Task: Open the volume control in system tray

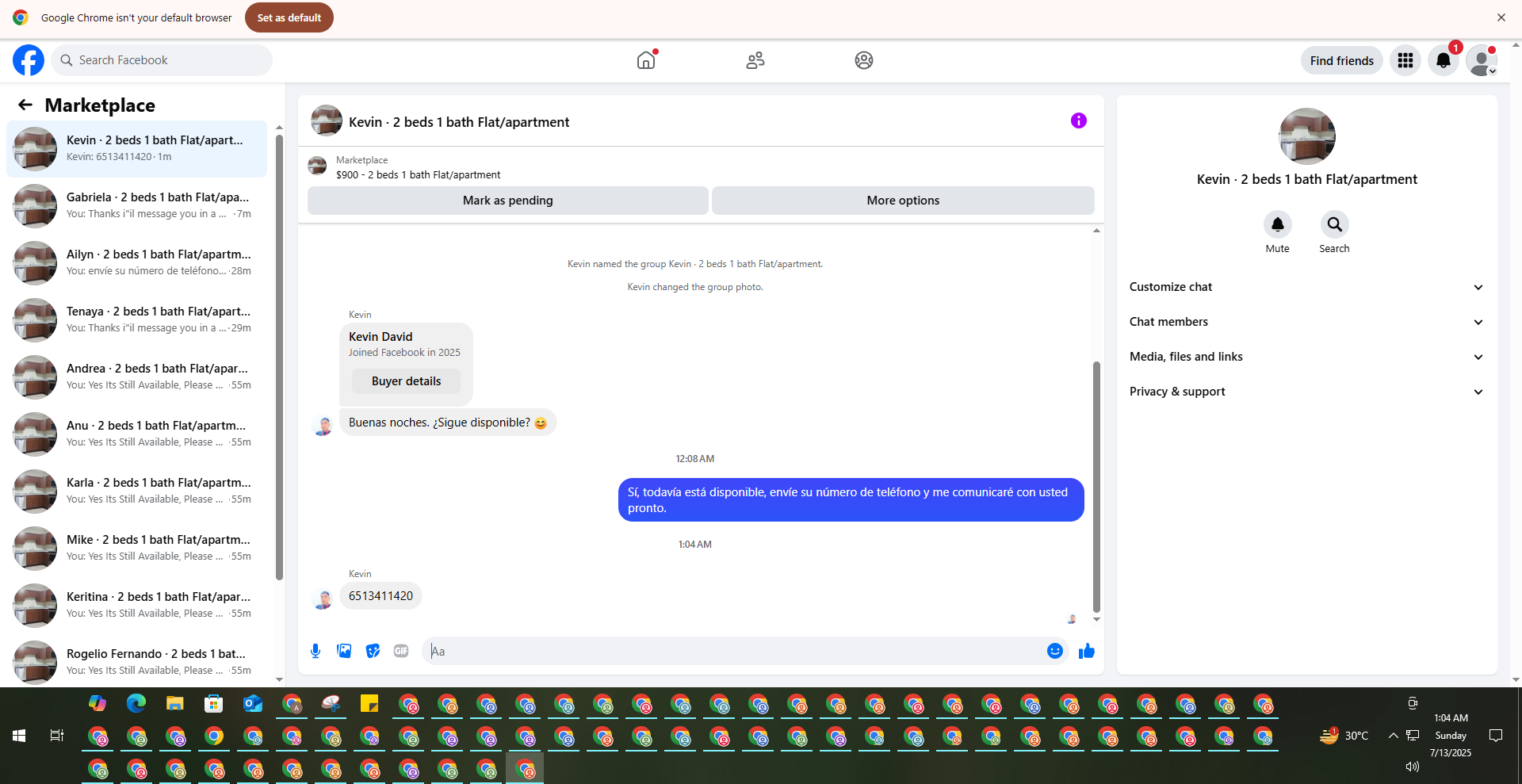Action: pyautogui.click(x=1412, y=767)
